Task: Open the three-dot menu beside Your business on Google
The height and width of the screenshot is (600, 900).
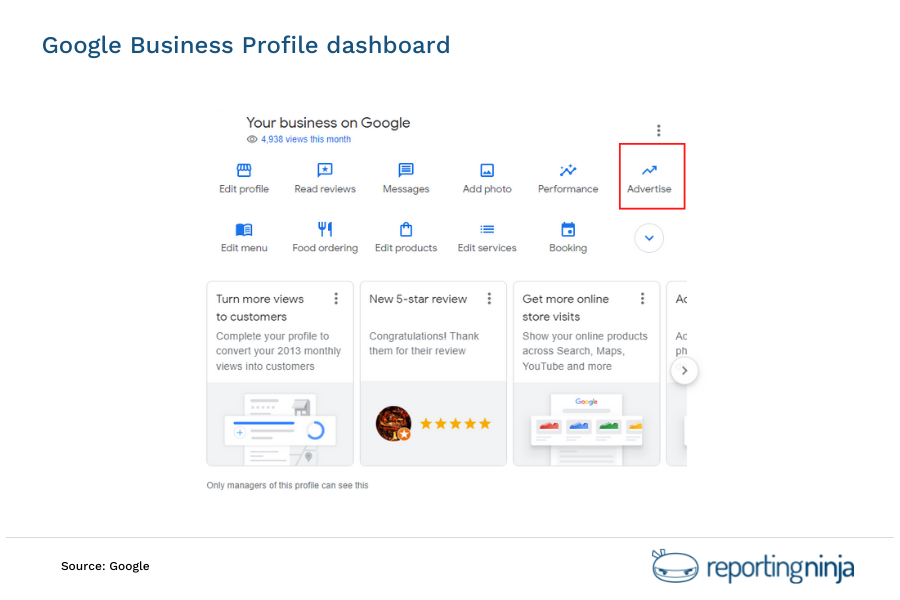Action: pos(658,130)
